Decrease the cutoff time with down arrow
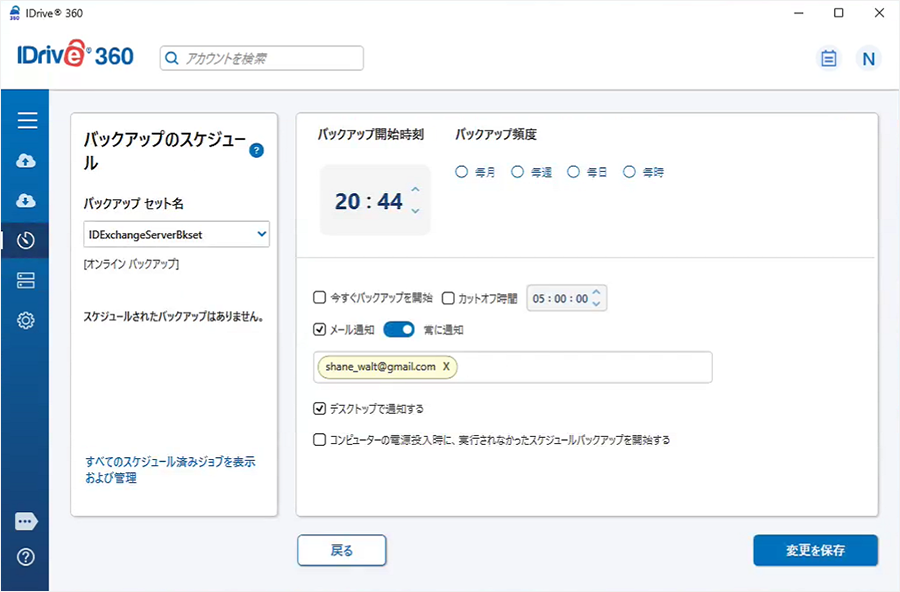Image resolution: width=900 pixels, height=592 pixels. point(597,304)
